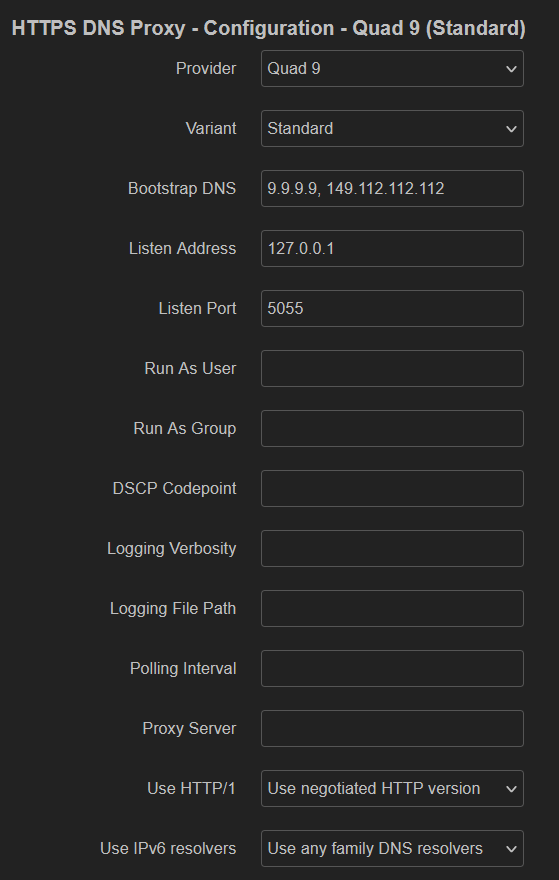Click the Run As Group input box
The image size is (559, 880).
[x=392, y=429]
